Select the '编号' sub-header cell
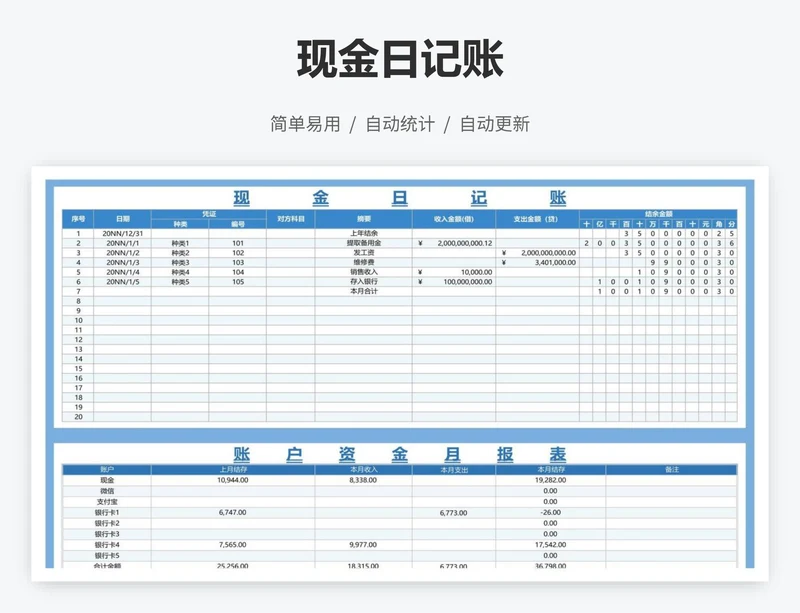800x613 pixels. 238,224
